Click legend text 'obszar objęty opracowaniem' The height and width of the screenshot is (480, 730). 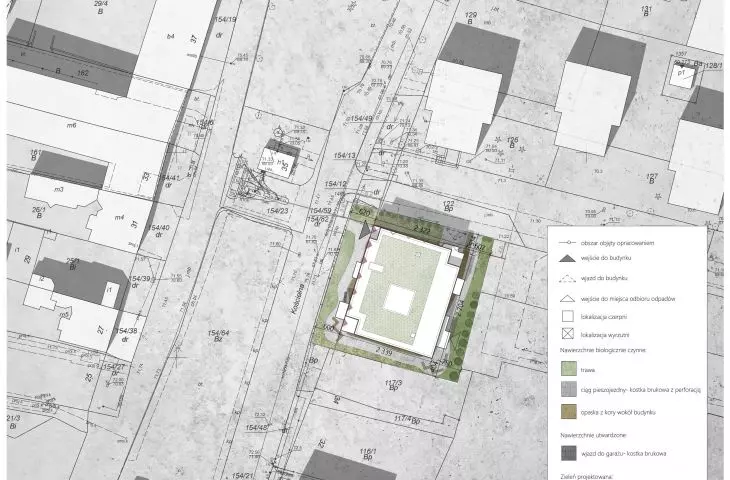coord(617,243)
